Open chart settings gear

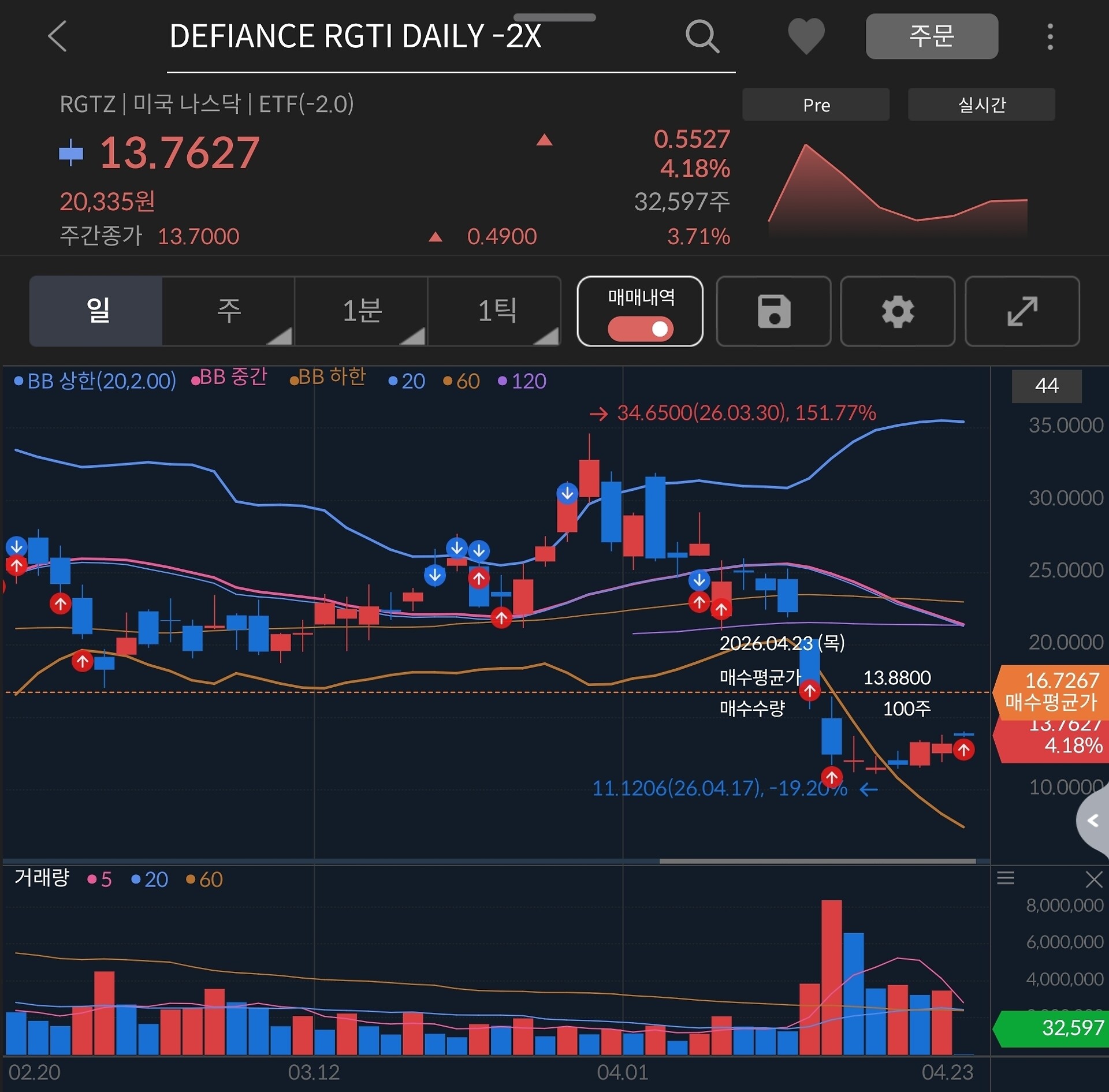(897, 311)
